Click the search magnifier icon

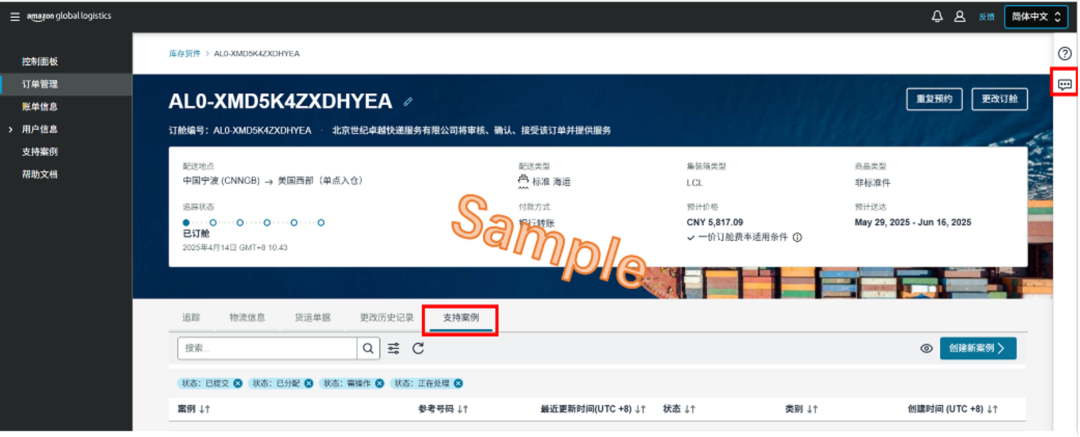[368, 348]
